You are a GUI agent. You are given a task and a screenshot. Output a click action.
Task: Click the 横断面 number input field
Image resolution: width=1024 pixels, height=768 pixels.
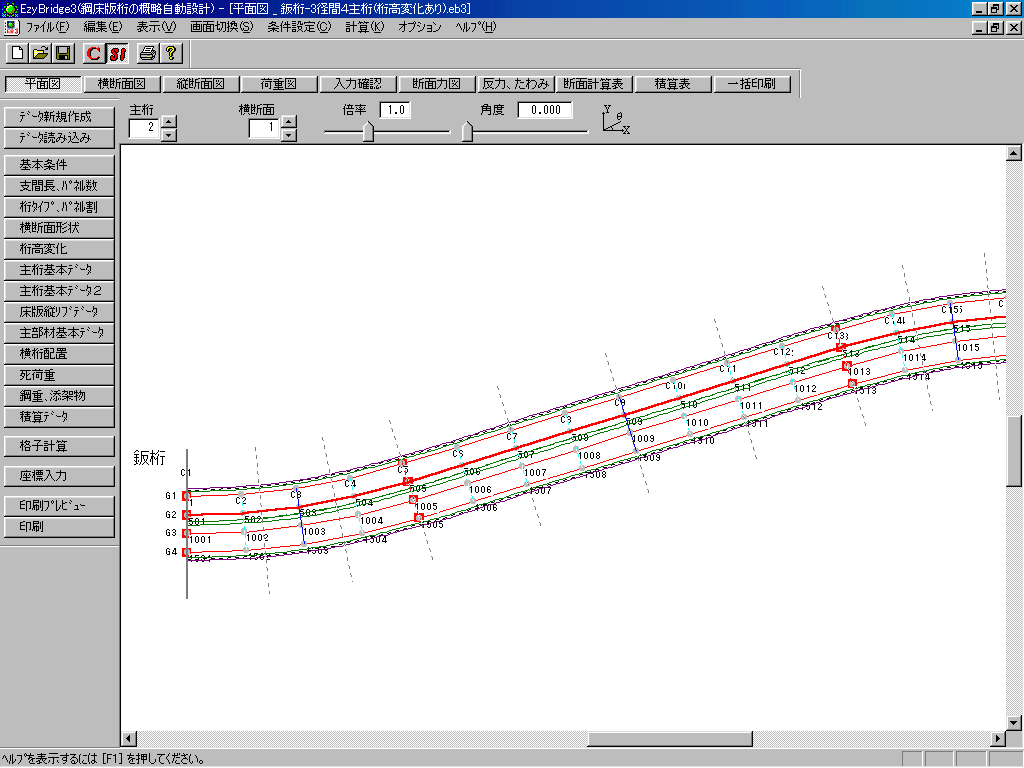tap(264, 127)
